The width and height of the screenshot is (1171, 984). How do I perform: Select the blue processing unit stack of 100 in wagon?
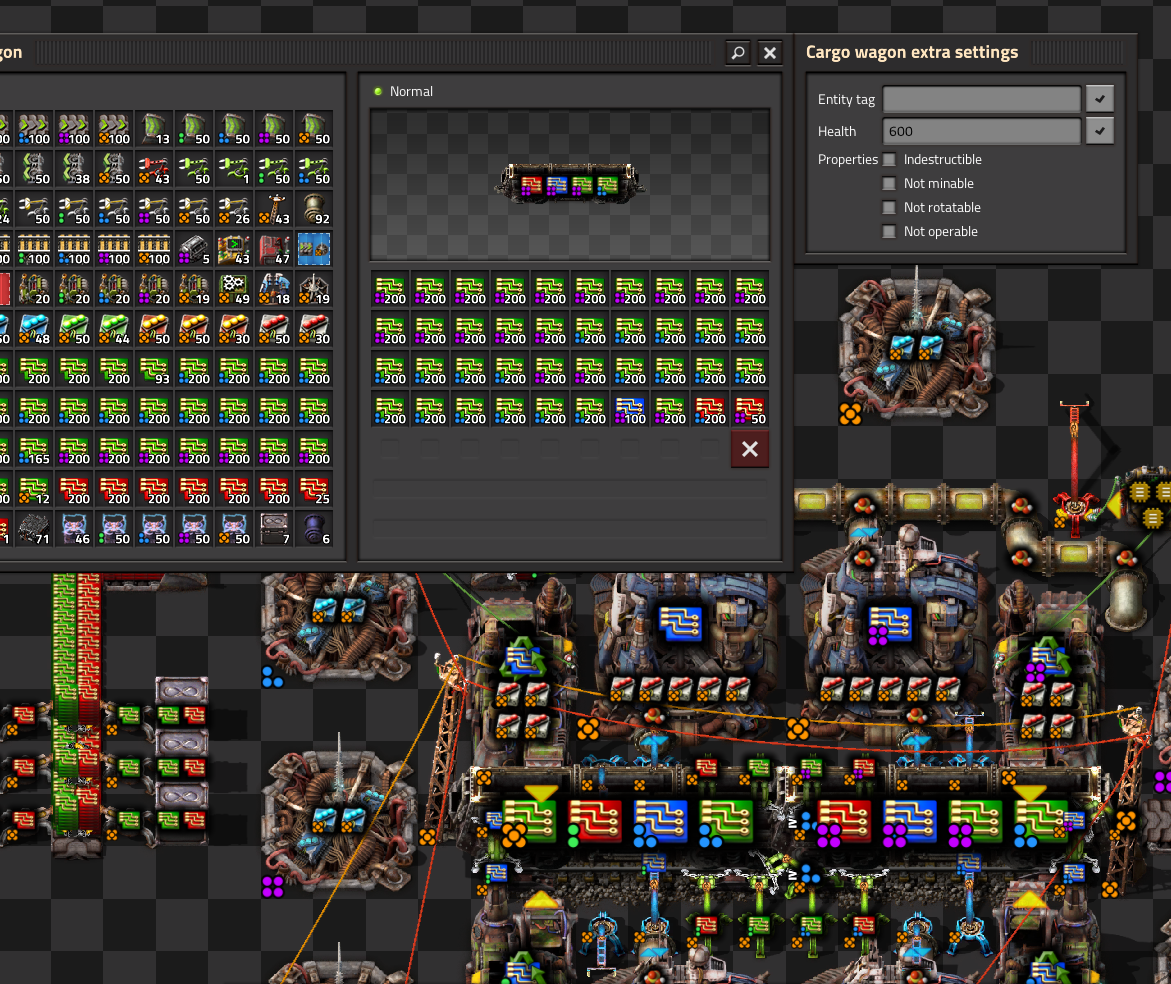[630, 410]
